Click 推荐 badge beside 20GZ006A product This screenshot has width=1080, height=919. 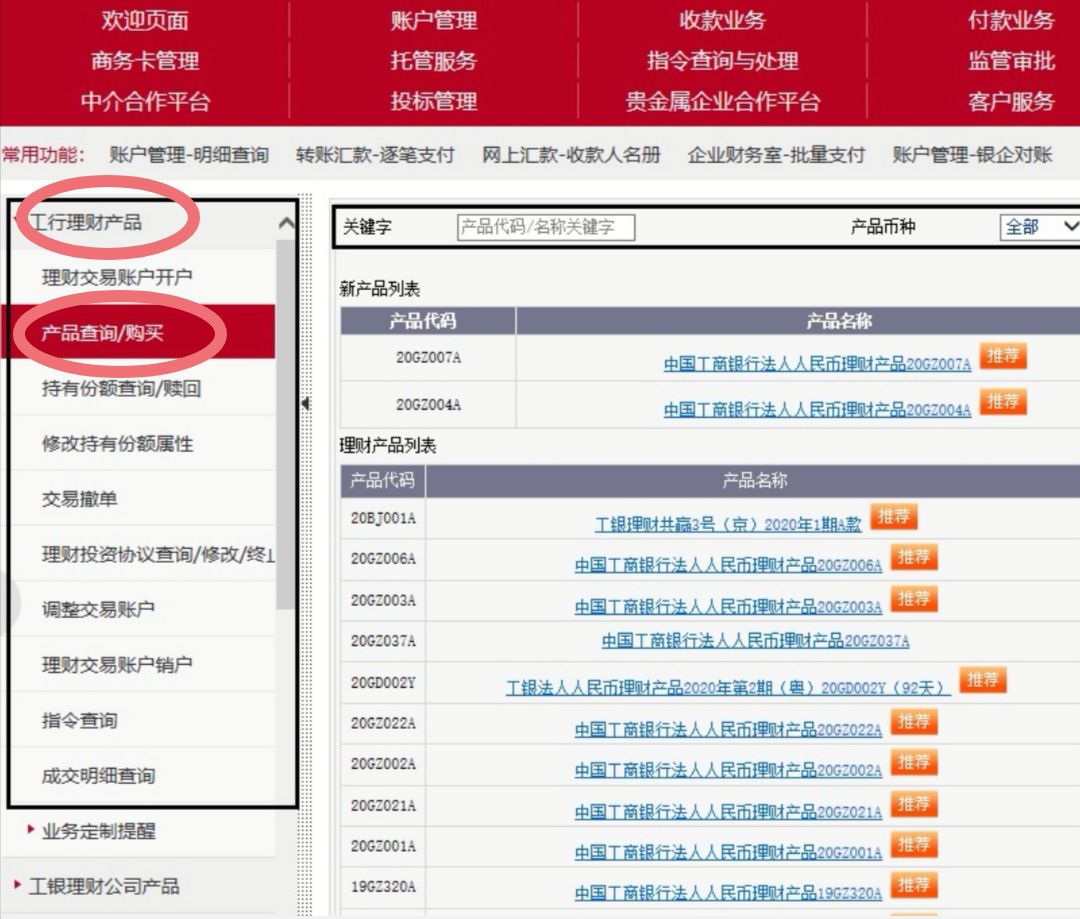(914, 557)
